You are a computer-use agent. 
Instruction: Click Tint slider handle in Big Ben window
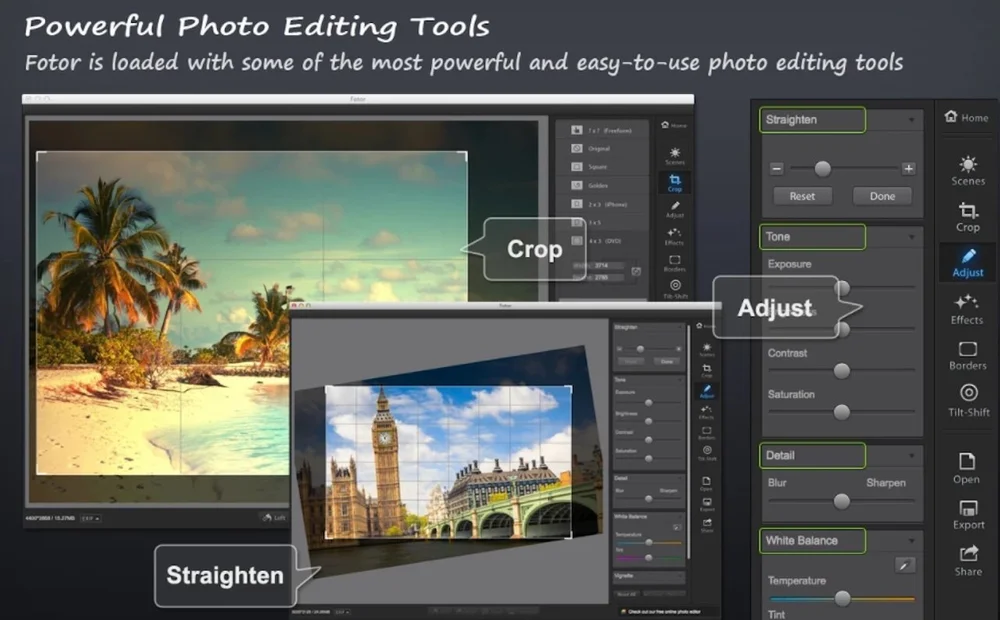649,557
